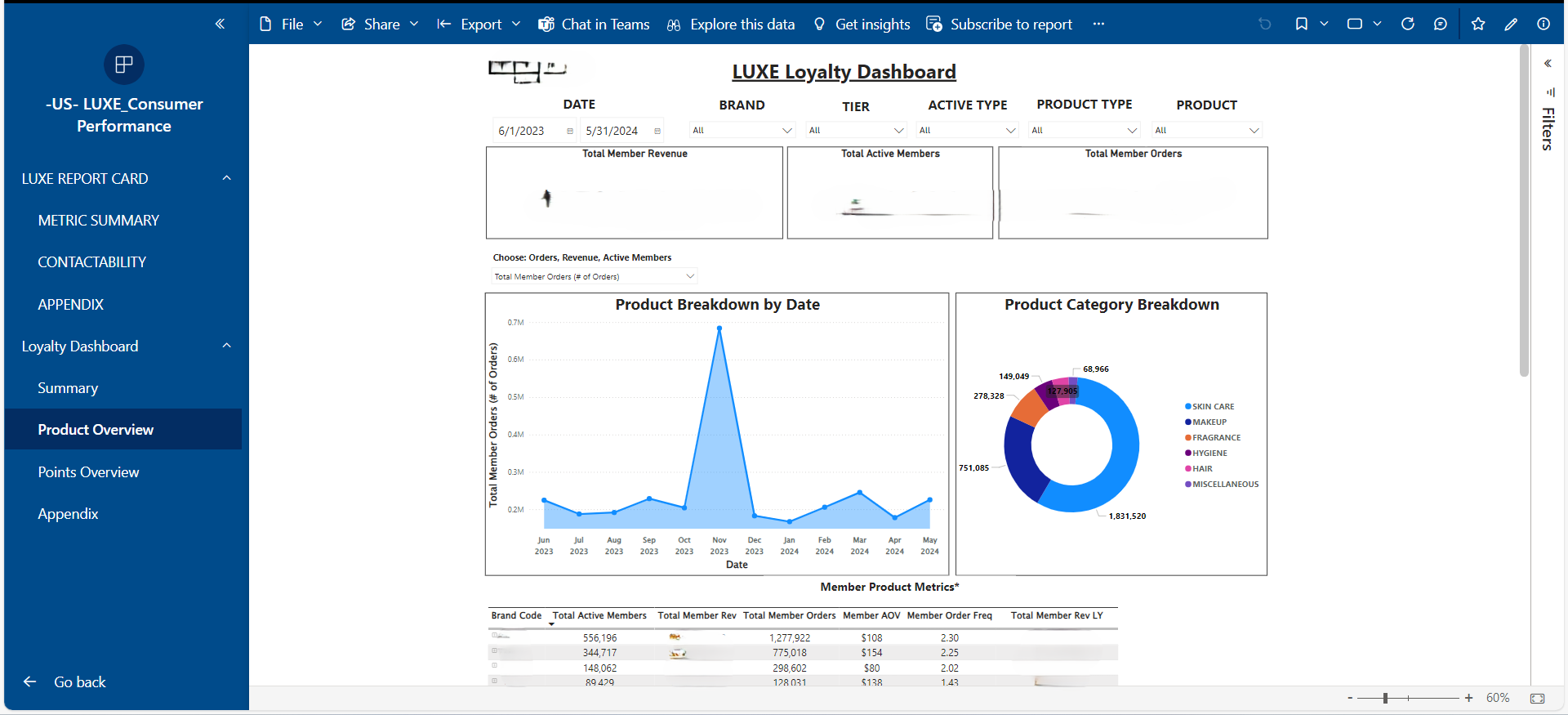
Task: Switch to Points Overview page
Action: 88,472
